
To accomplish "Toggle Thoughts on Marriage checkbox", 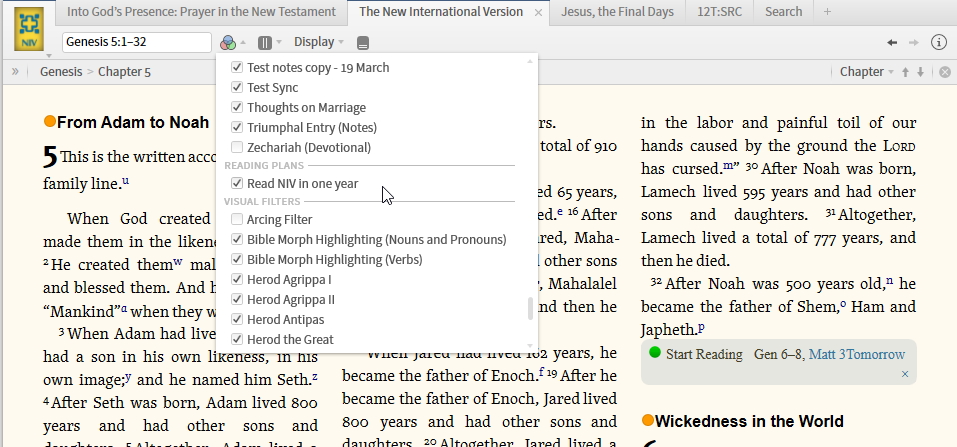I will 237,107.
